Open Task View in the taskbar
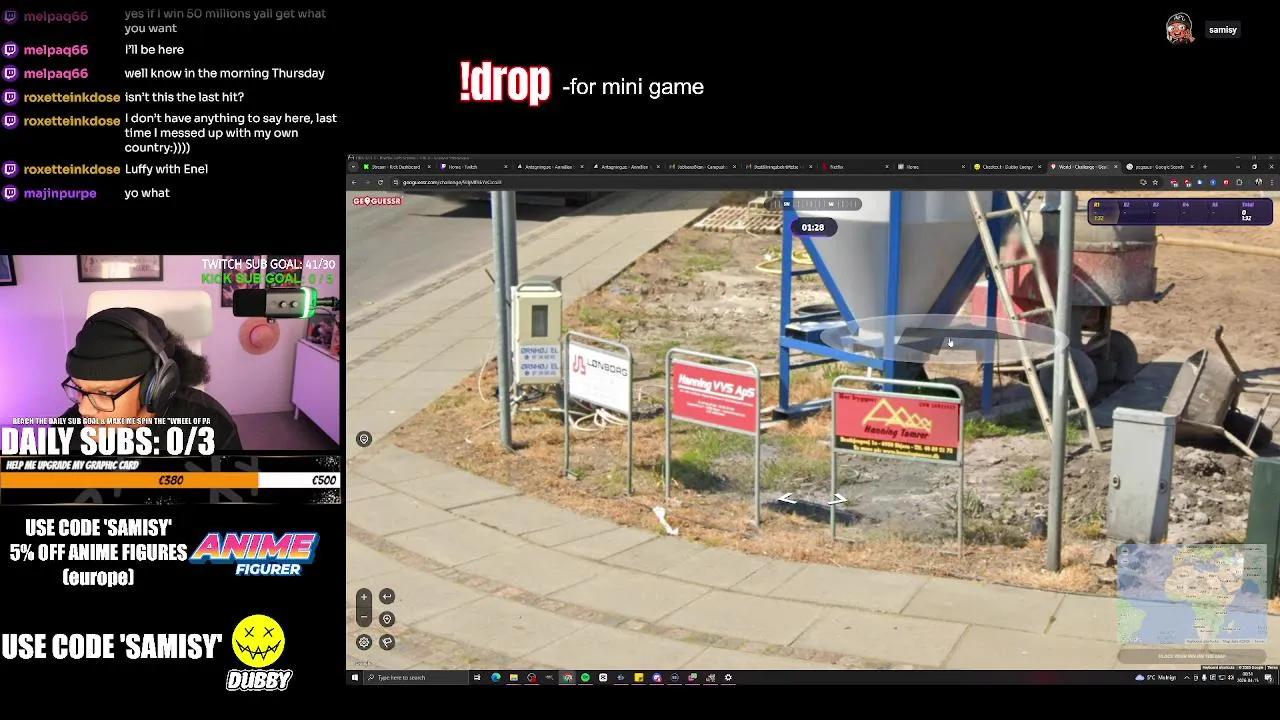This screenshot has width=1280, height=720. 477,678
